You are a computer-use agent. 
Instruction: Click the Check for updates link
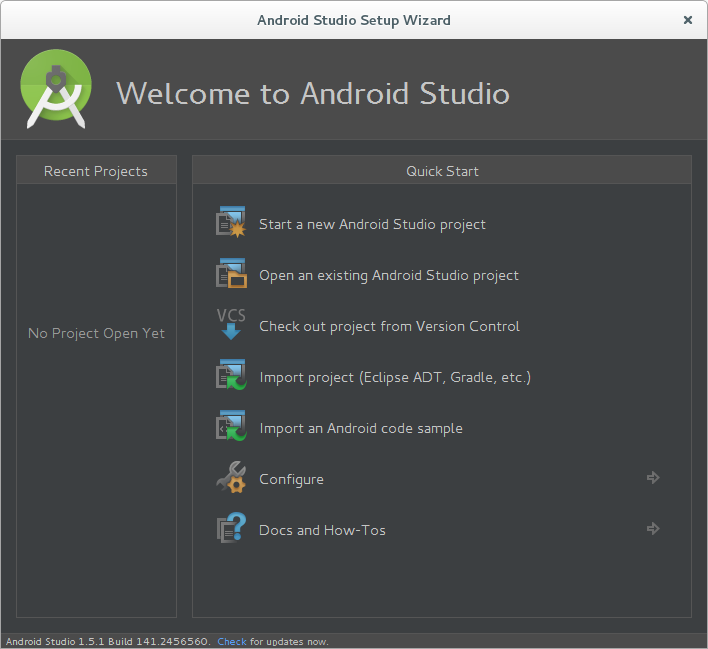point(232,641)
